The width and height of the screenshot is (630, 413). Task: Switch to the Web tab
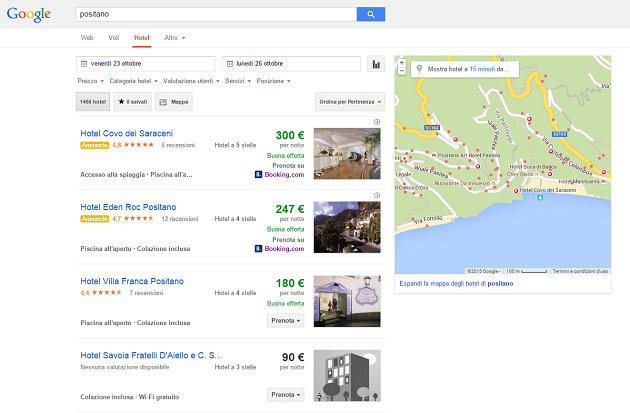coord(87,38)
